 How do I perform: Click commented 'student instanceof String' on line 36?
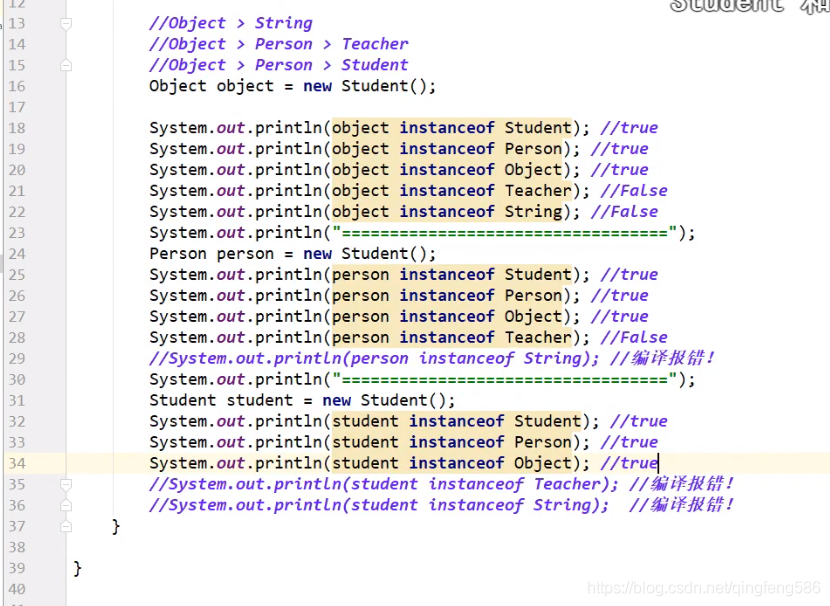click(x=471, y=505)
